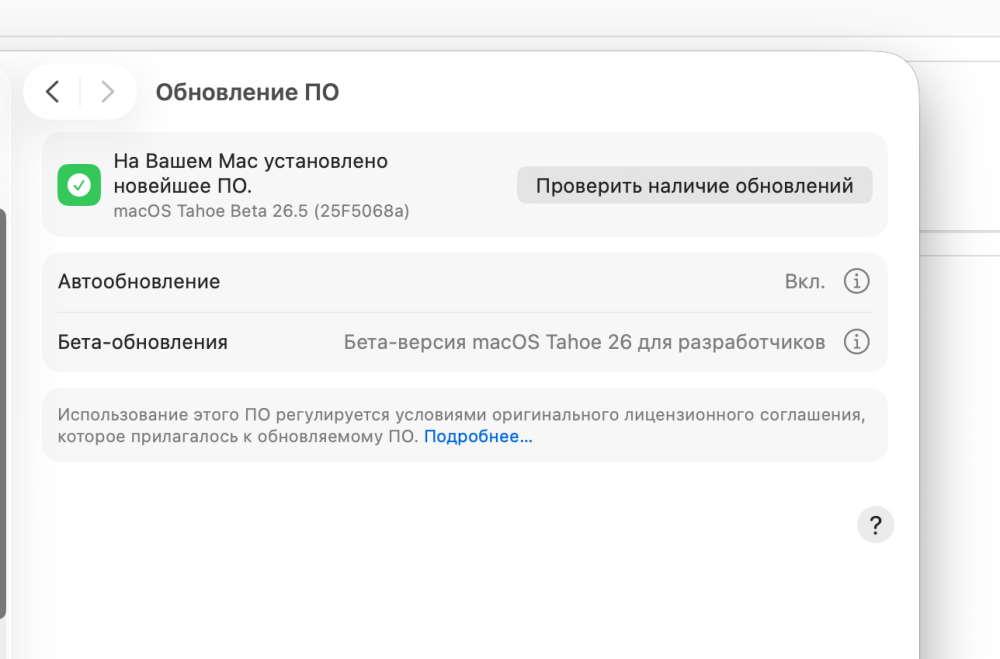Go forward using the right chevron
This screenshot has width=1000, height=659.
(107, 92)
